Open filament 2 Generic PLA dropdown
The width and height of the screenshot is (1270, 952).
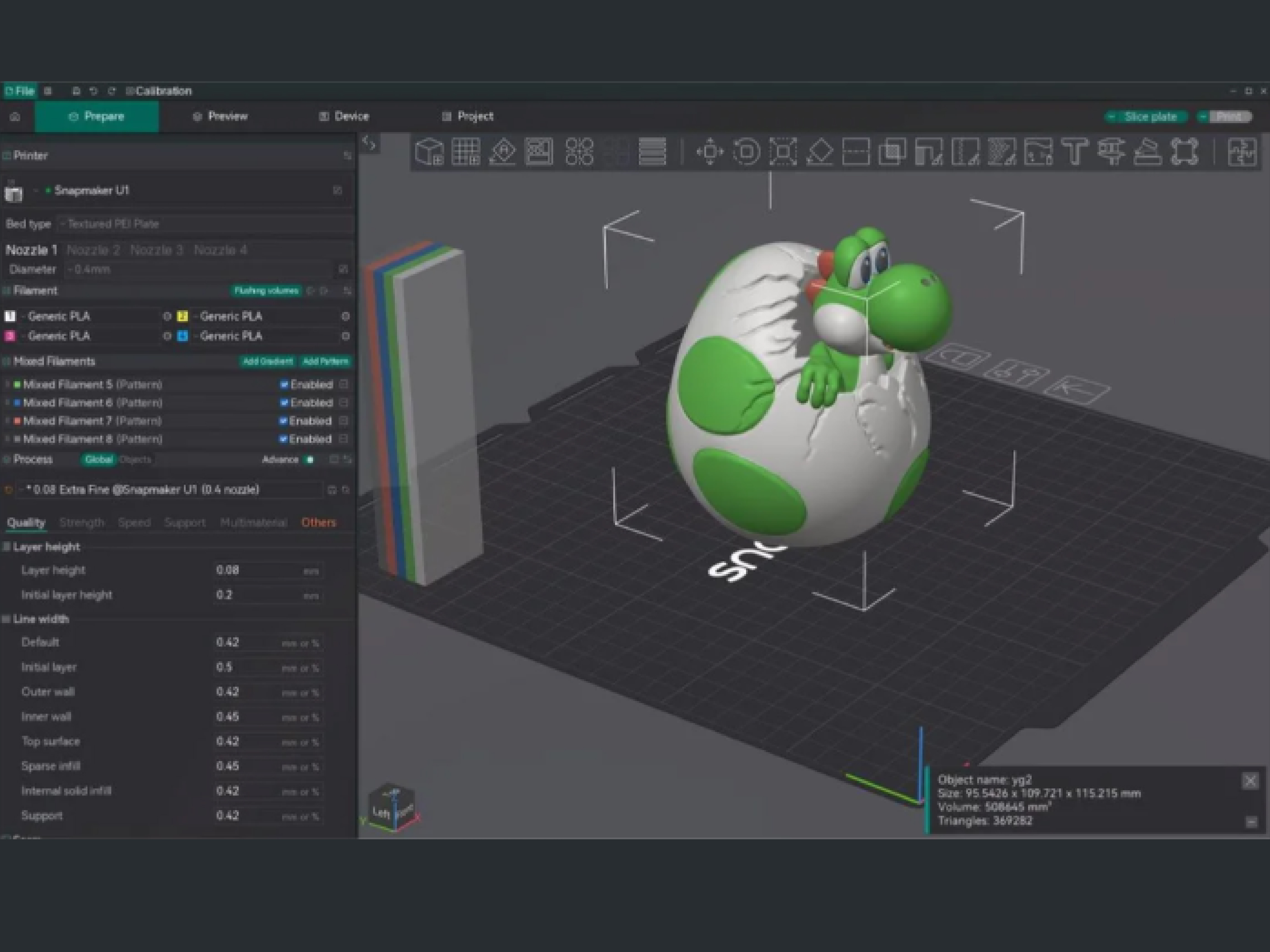[264, 316]
